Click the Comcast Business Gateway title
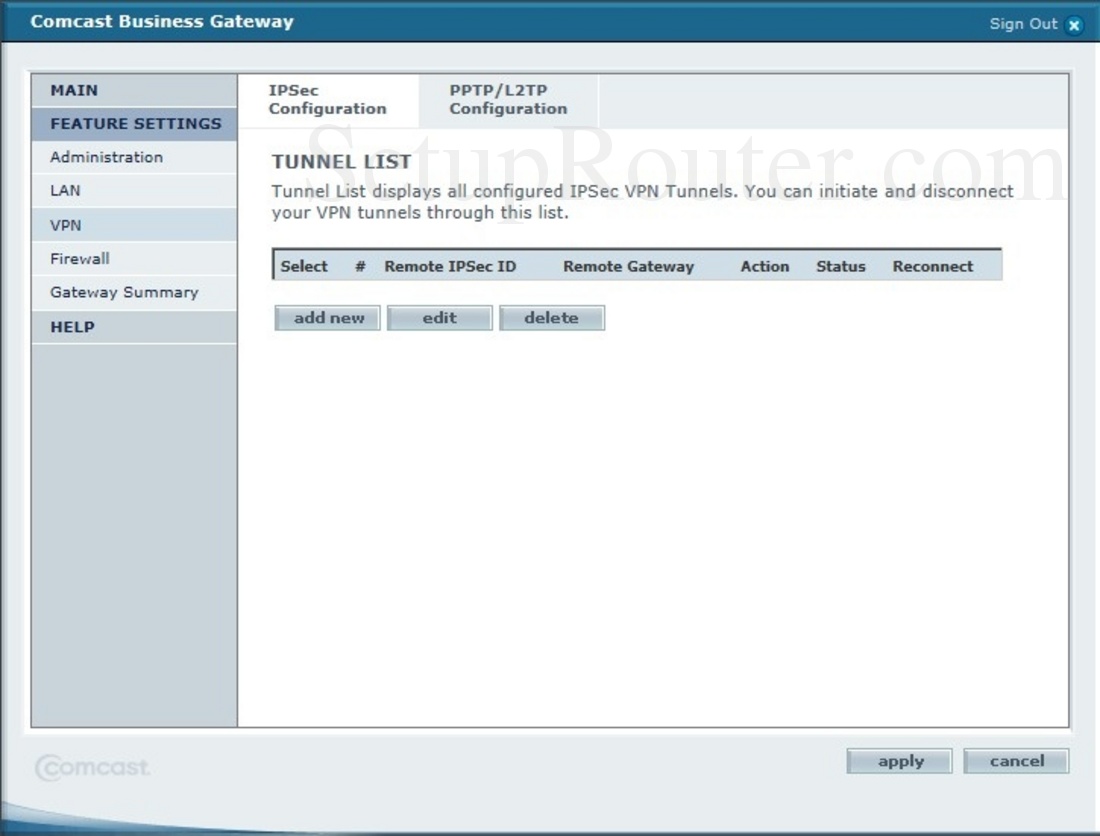1100x836 pixels. coord(162,22)
